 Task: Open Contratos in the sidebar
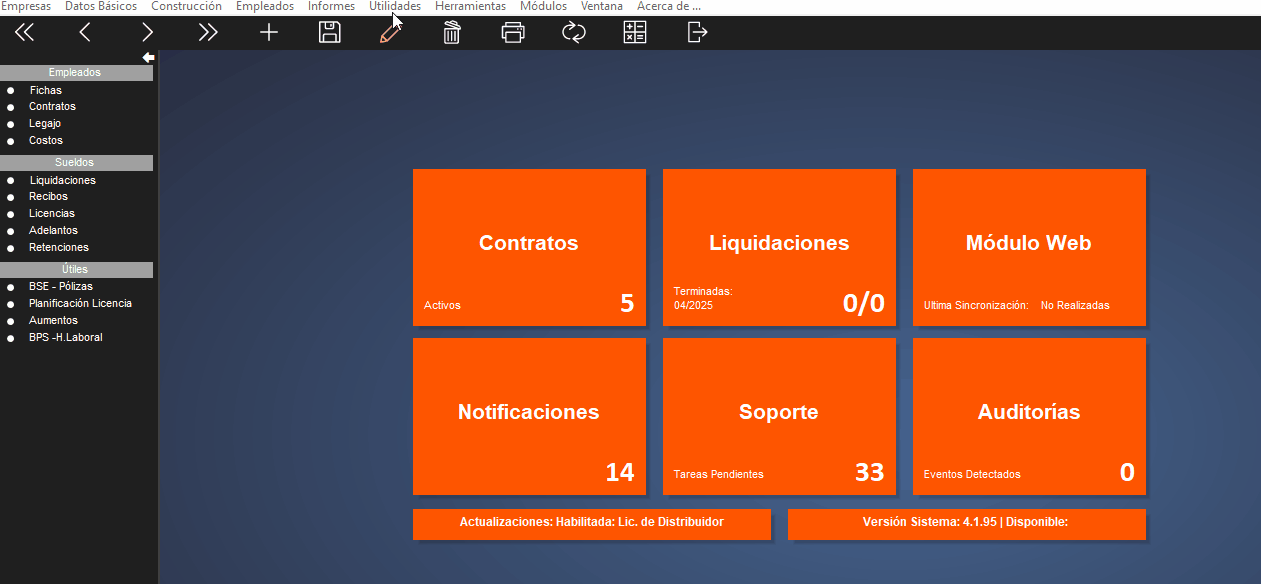point(52,106)
